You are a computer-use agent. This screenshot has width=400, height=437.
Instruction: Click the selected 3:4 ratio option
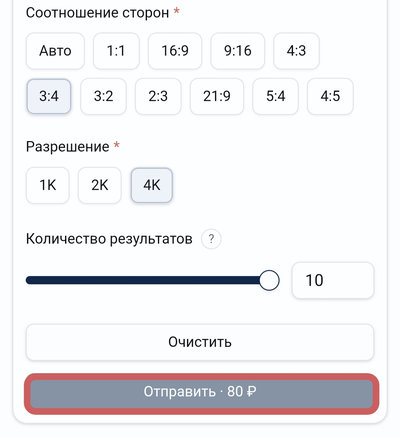coord(49,96)
